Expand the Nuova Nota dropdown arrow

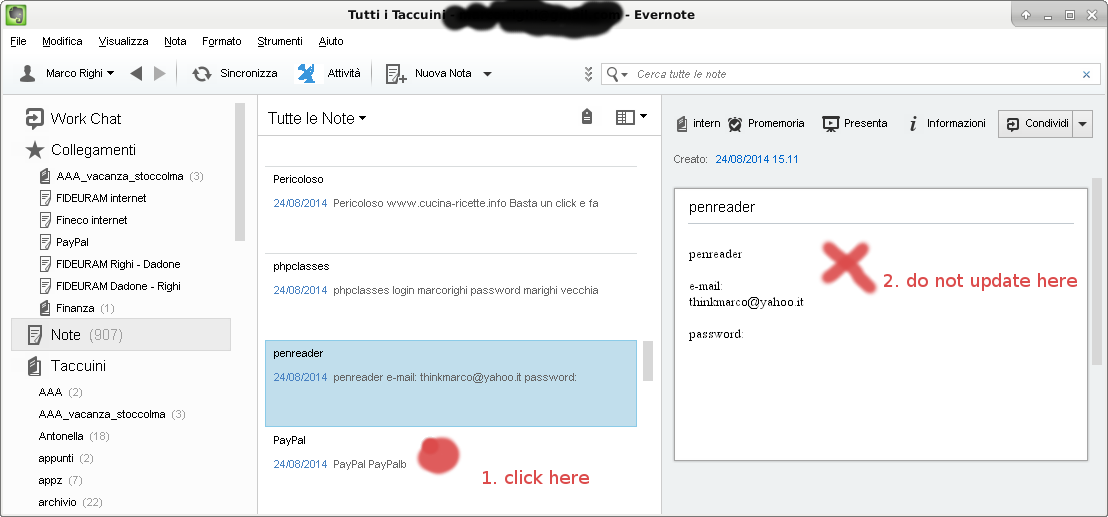[x=487, y=73]
